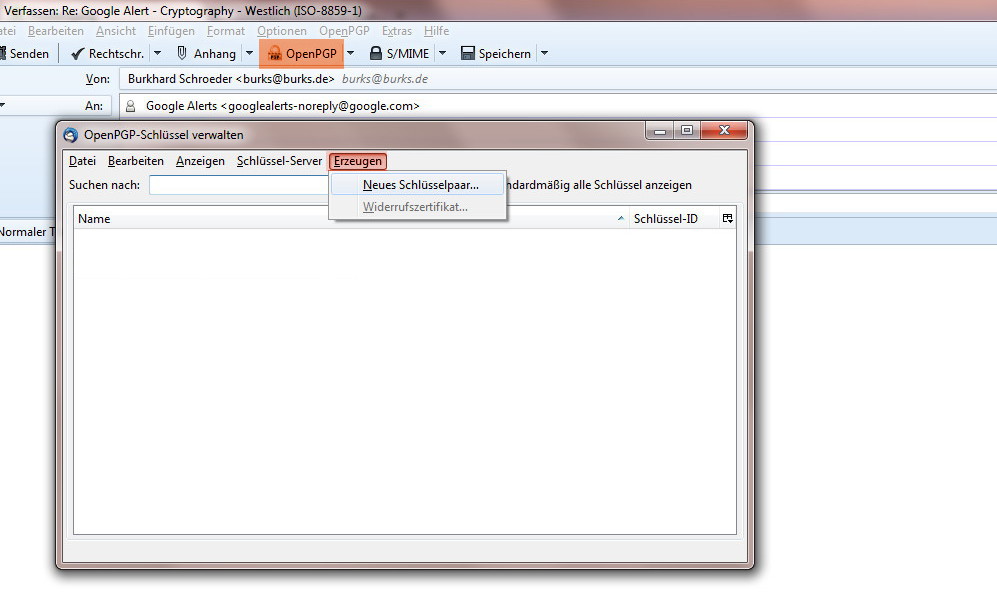
Task: Maximize the OpenPGP-Schlüssel verwalten window
Action: (687, 130)
